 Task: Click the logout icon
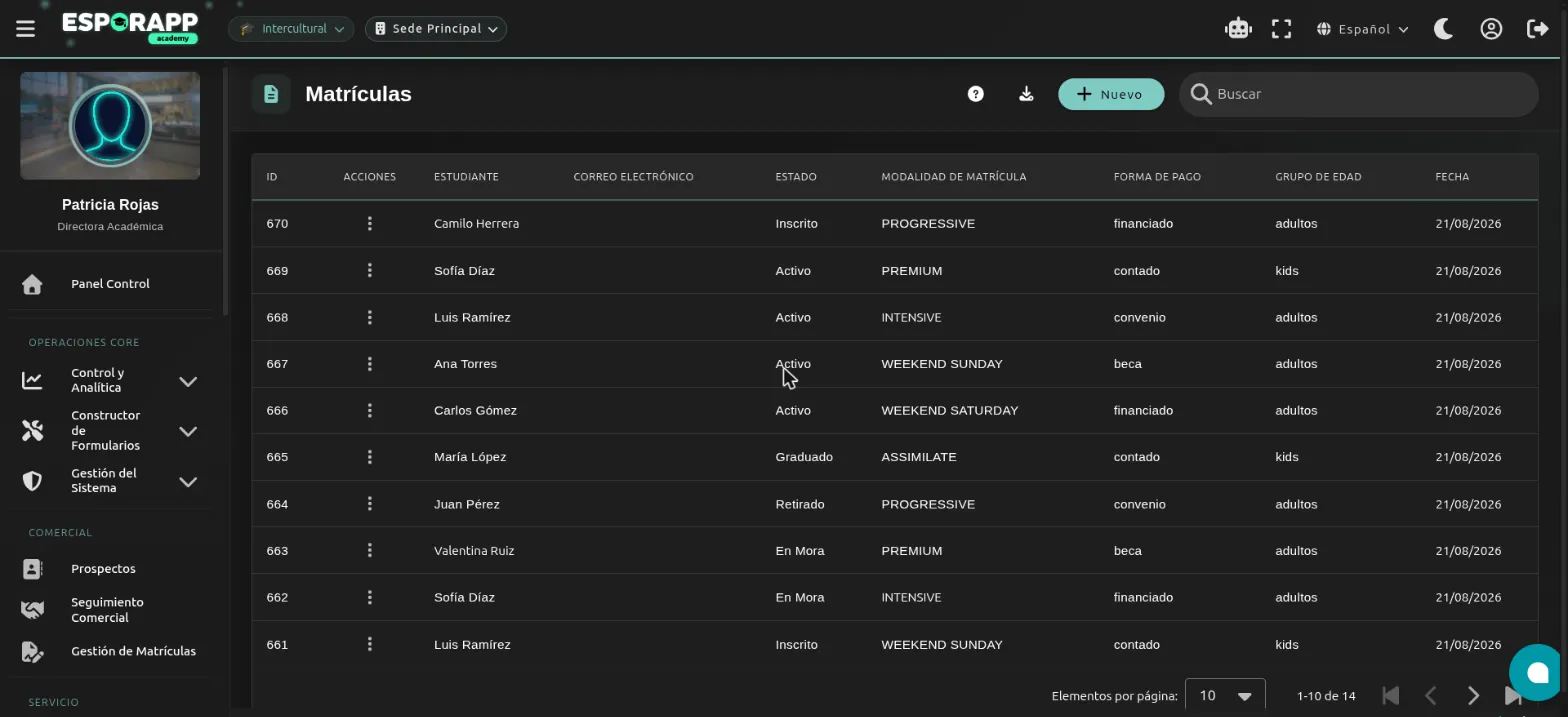tap(1537, 29)
